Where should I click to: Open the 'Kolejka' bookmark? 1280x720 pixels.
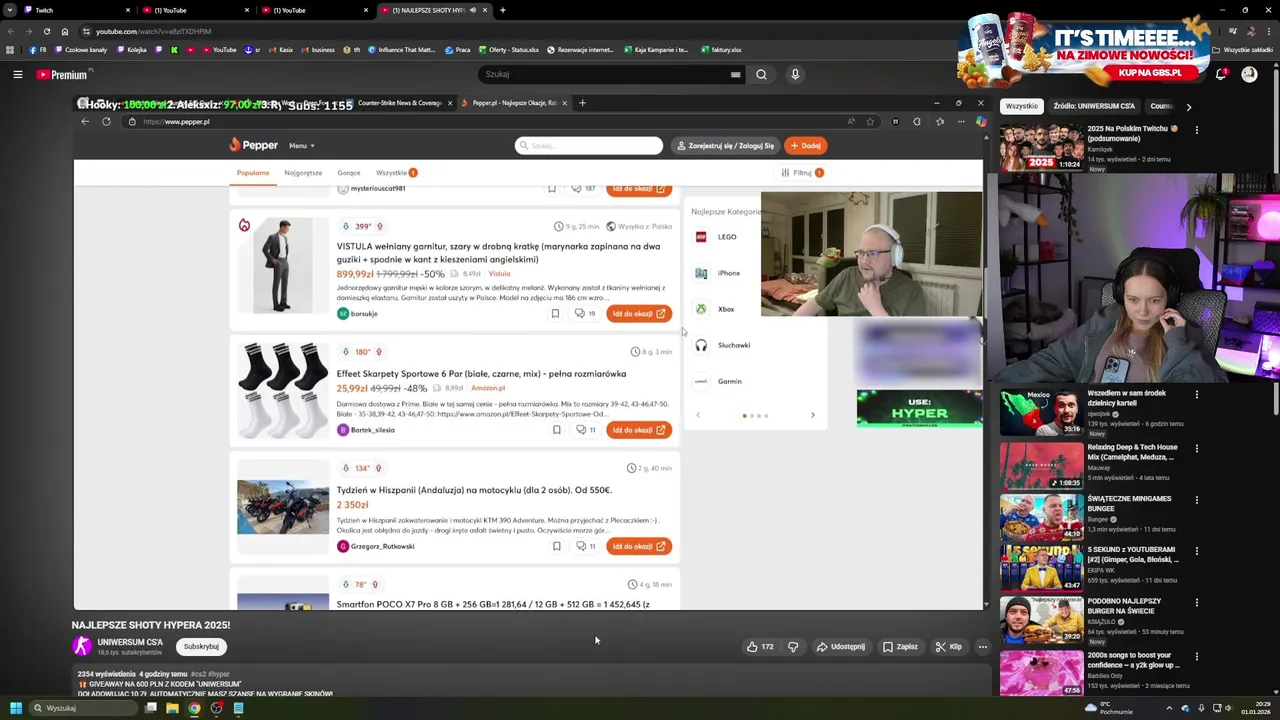tap(132, 50)
